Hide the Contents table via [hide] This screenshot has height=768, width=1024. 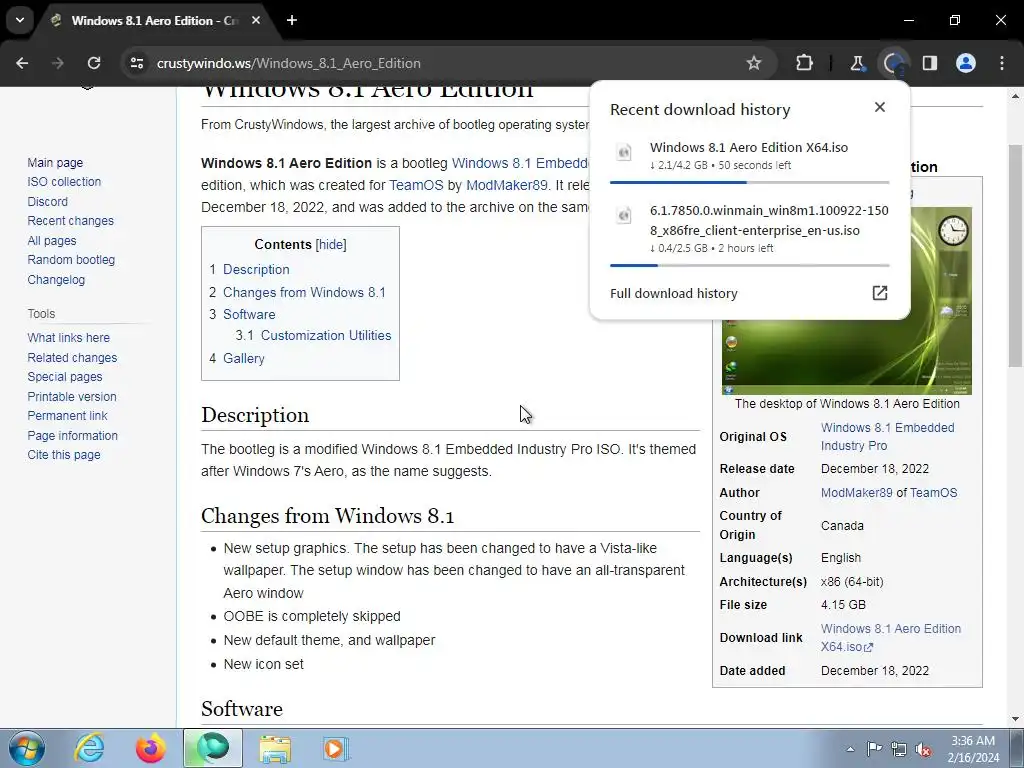click(x=331, y=244)
